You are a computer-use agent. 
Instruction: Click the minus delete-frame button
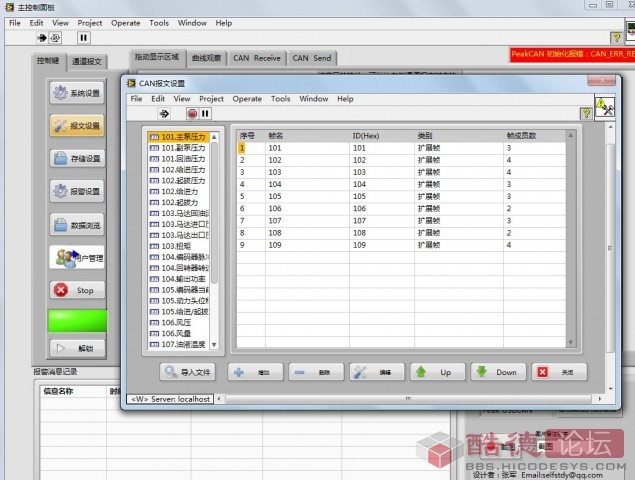pos(315,372)
